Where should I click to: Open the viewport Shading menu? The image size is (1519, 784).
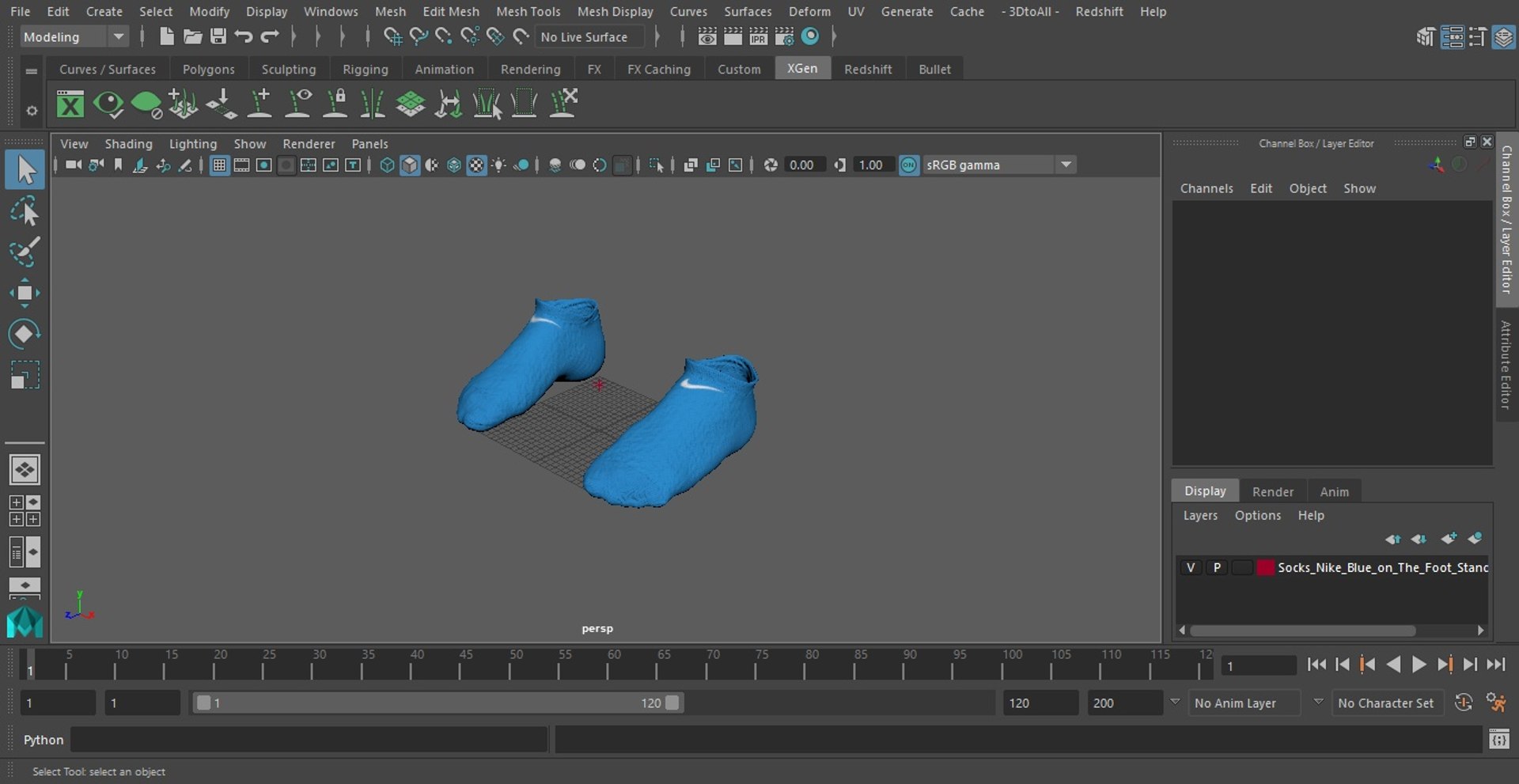pyautogui.click(x=128, y=143)
